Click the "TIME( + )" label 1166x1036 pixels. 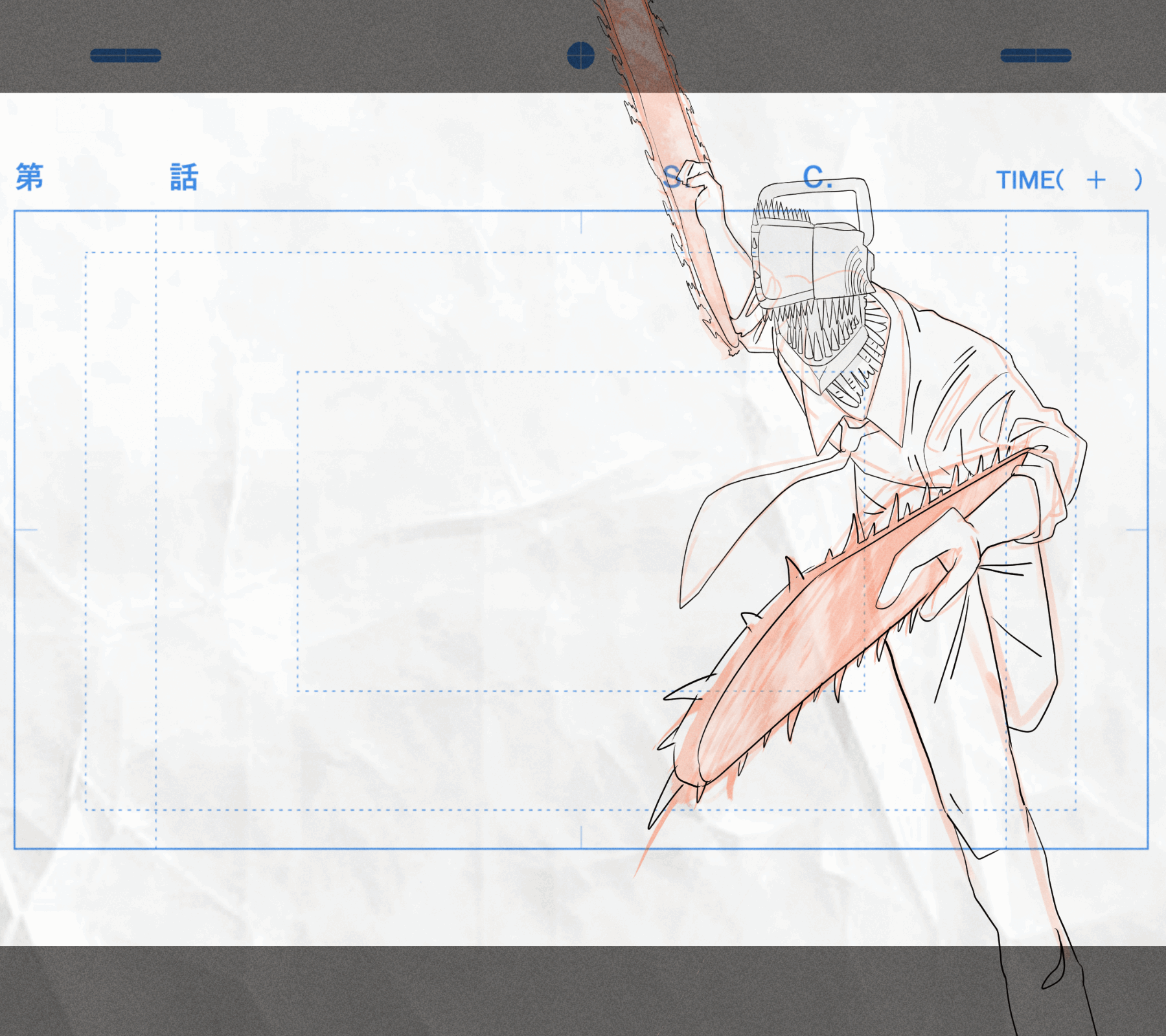pyautogui.click(x=1069, y=180)
